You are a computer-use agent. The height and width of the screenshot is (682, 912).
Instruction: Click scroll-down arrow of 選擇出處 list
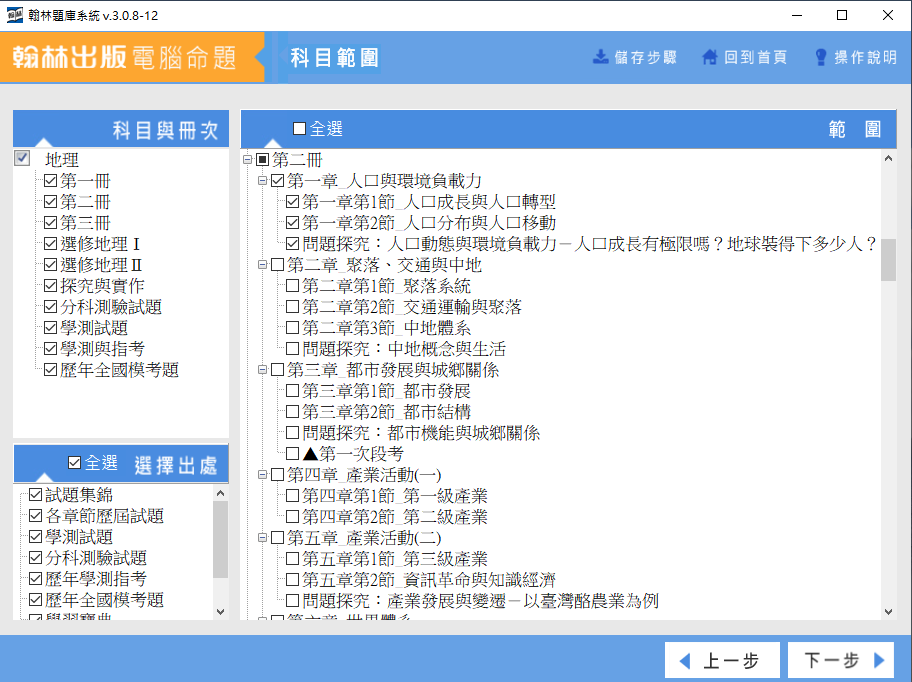click(x=220, y=611)
